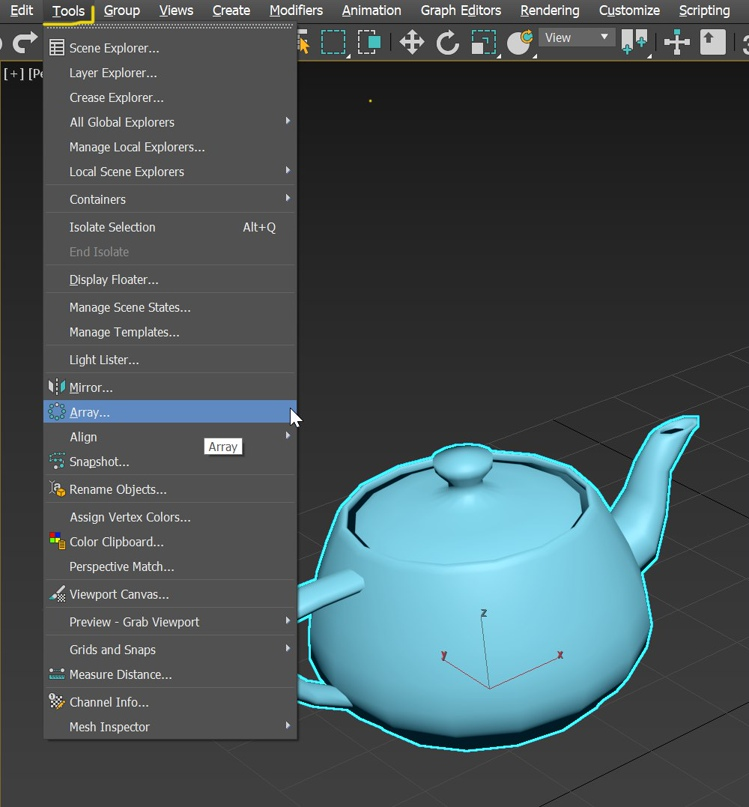
Task: Open the Modifiers menu
Action: point(296,11)
